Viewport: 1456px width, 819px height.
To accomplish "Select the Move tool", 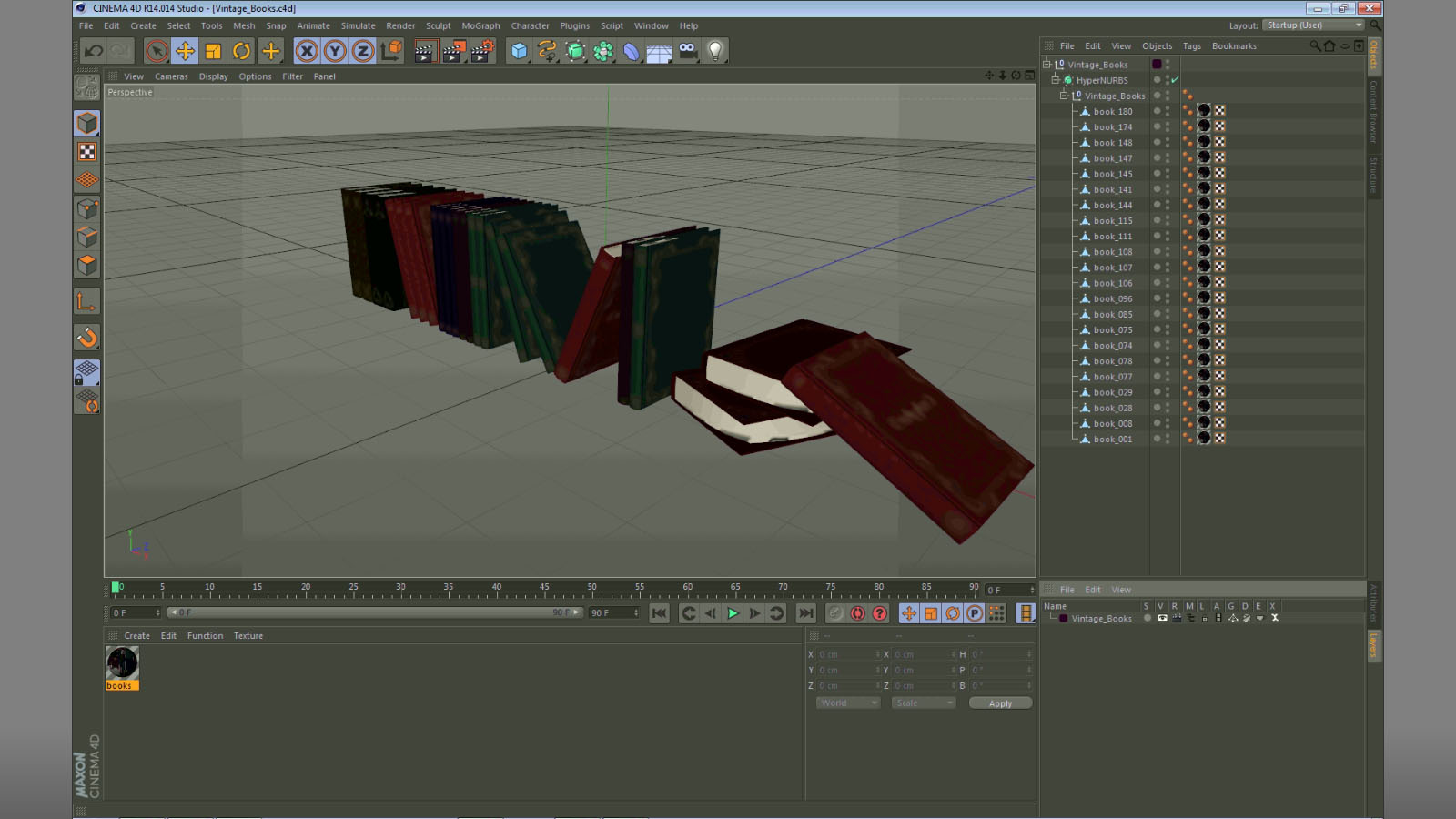I will pos(185,51).
